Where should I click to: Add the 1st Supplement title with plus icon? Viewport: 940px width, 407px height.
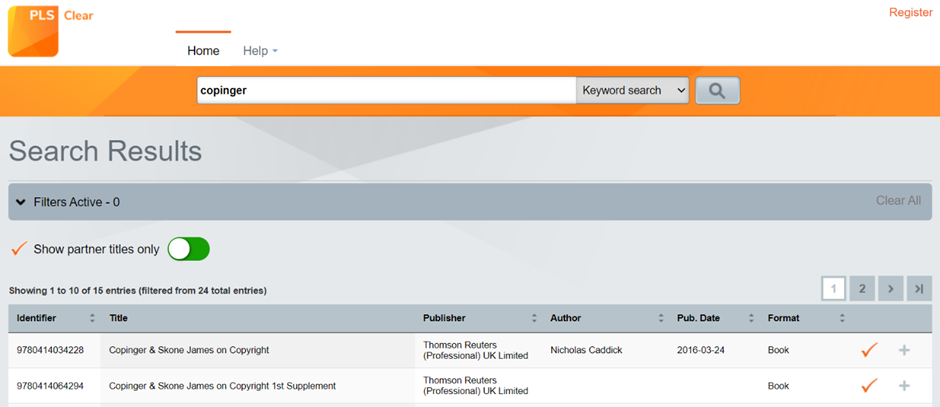[904, 385]
